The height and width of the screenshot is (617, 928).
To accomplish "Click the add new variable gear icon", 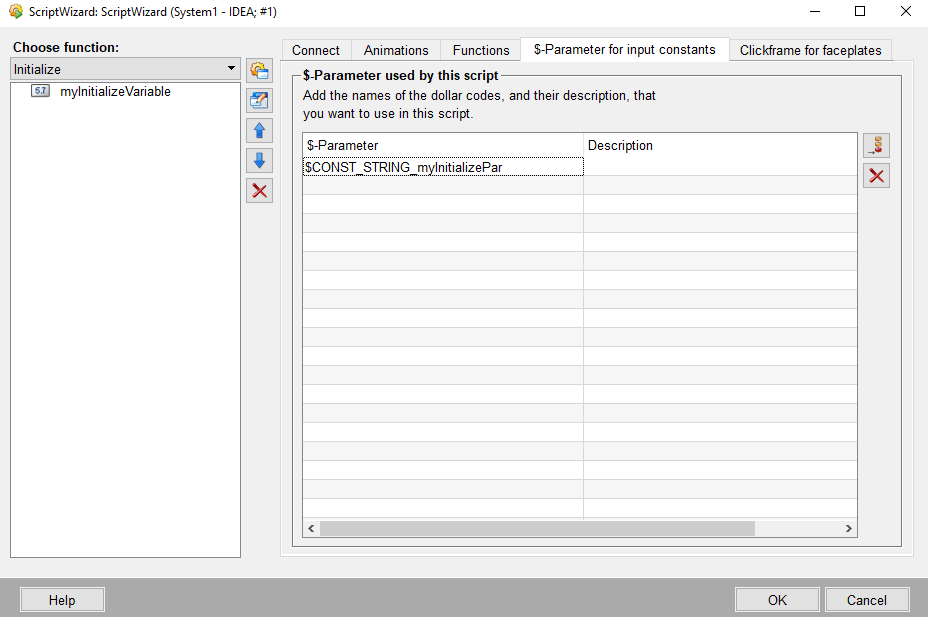I will [x=259, y=70].
